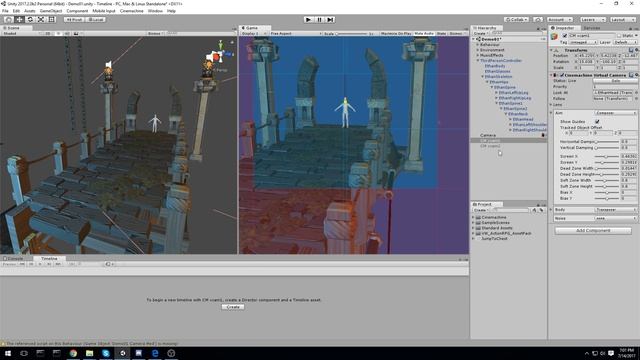The width and height of the screenshot is (640, 360).
Task: Open the Cinemachine menu
Action: coord(131,11)
